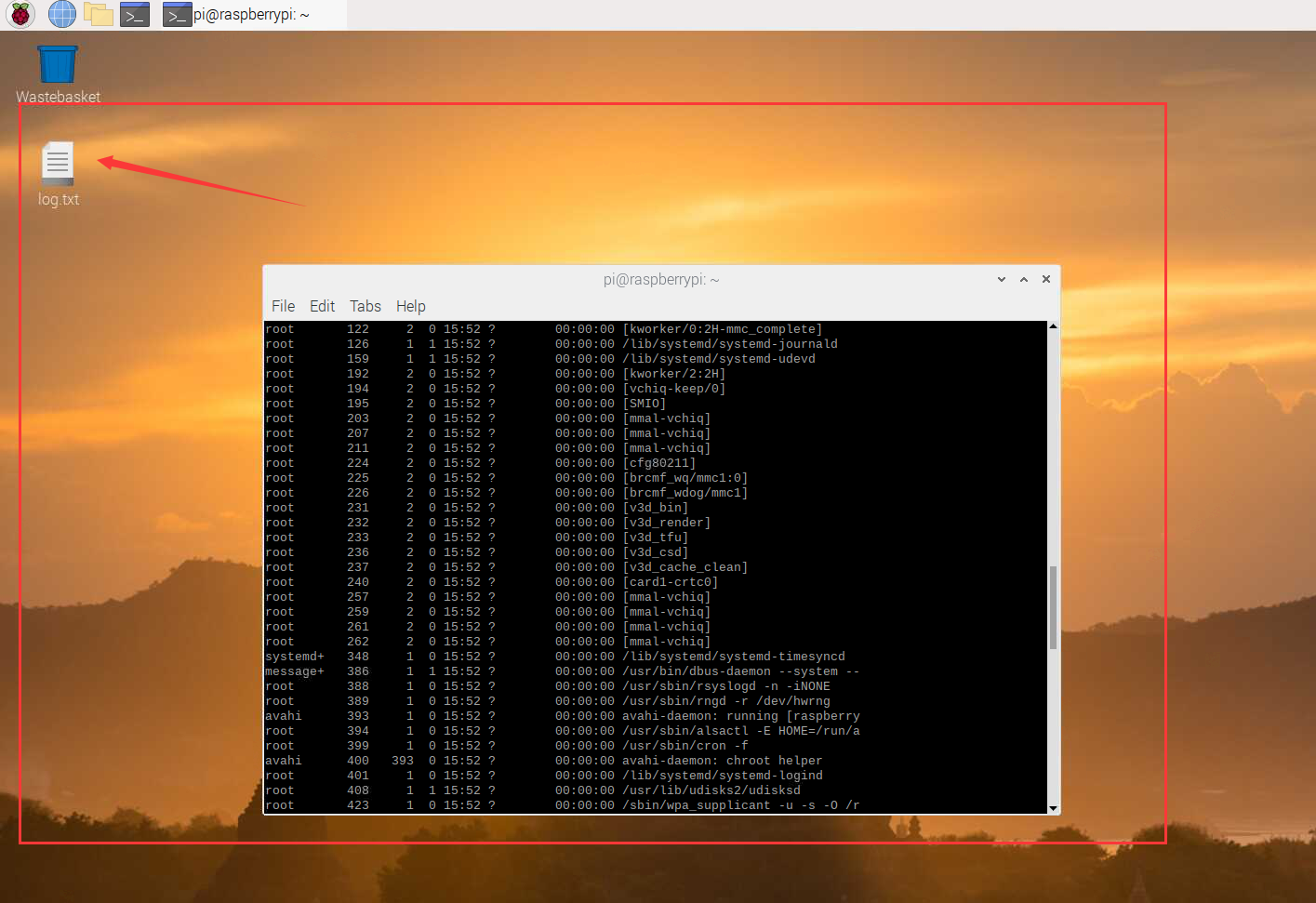This screenshot has height=903, width=1316.
Task: Click PID 348 in the terminal
Action: pos(358,657)
